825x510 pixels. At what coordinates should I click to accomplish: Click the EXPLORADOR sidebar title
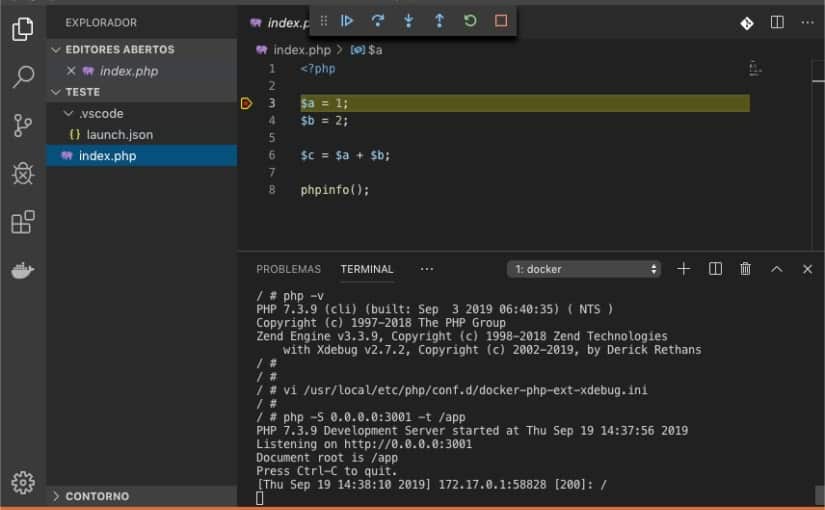click(101, 23)
